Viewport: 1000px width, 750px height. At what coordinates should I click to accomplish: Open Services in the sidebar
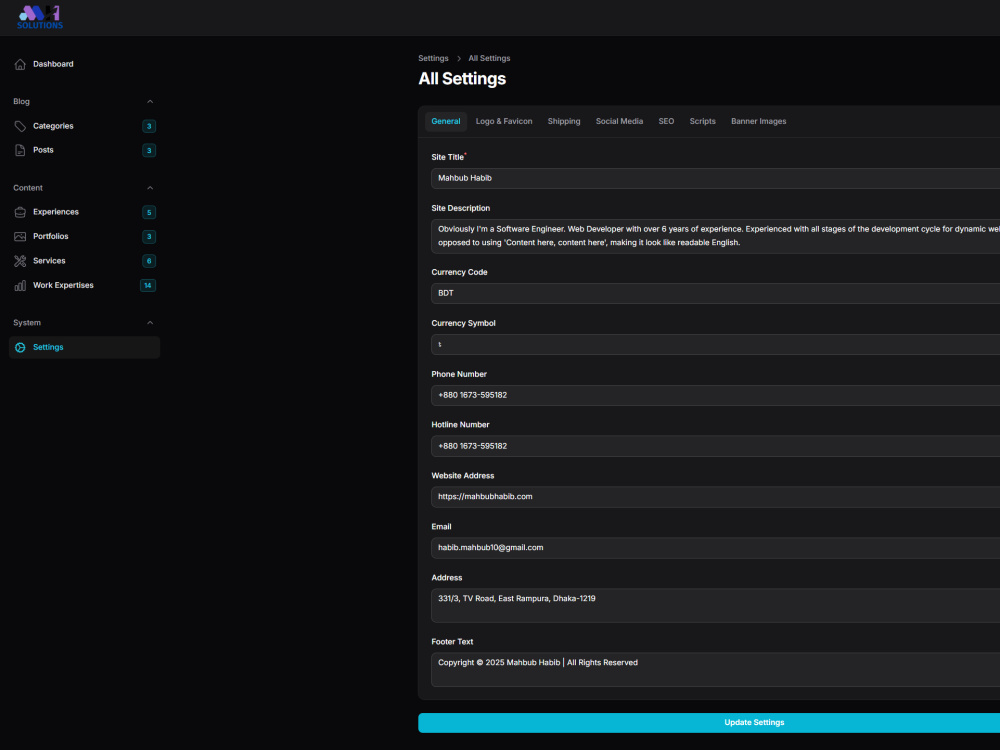click(84, 261)
